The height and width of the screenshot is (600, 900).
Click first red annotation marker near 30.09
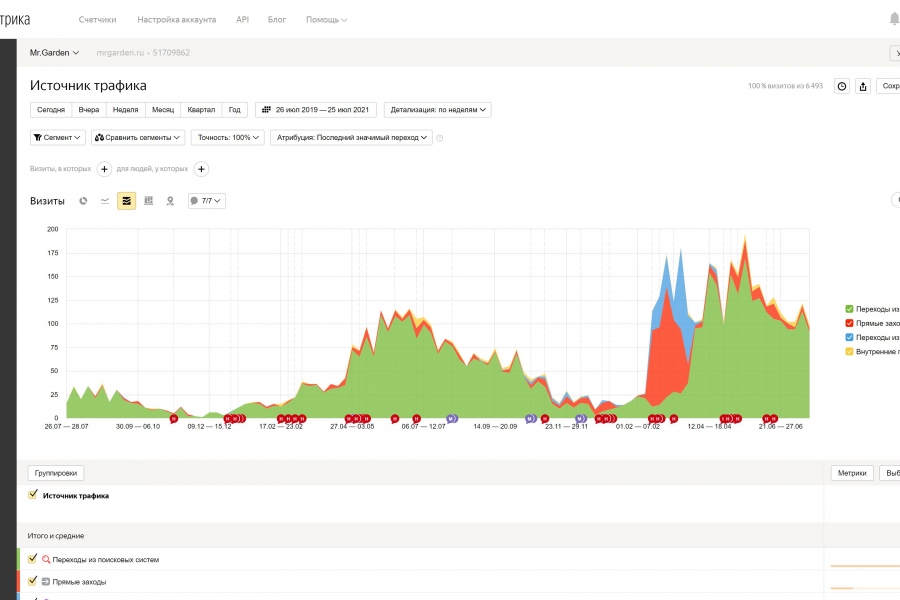(x=174, y=419)
